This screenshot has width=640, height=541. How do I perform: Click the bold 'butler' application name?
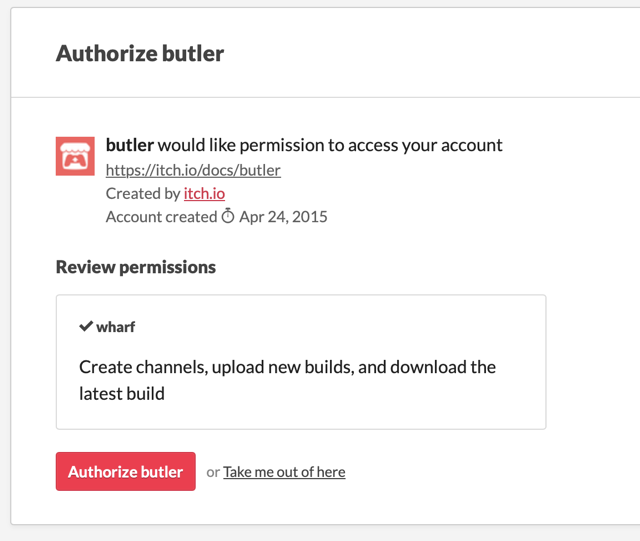point(130,145)
